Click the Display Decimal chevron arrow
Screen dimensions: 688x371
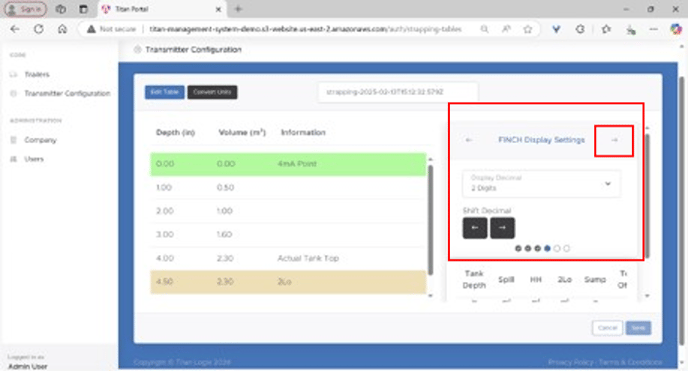tap(608, 184)
